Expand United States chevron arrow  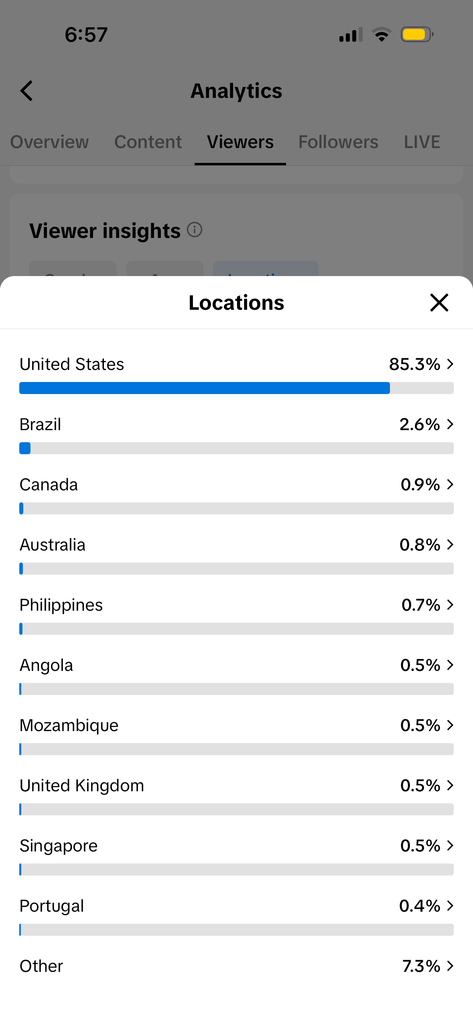pyautogui.click(x=449, y=364)
